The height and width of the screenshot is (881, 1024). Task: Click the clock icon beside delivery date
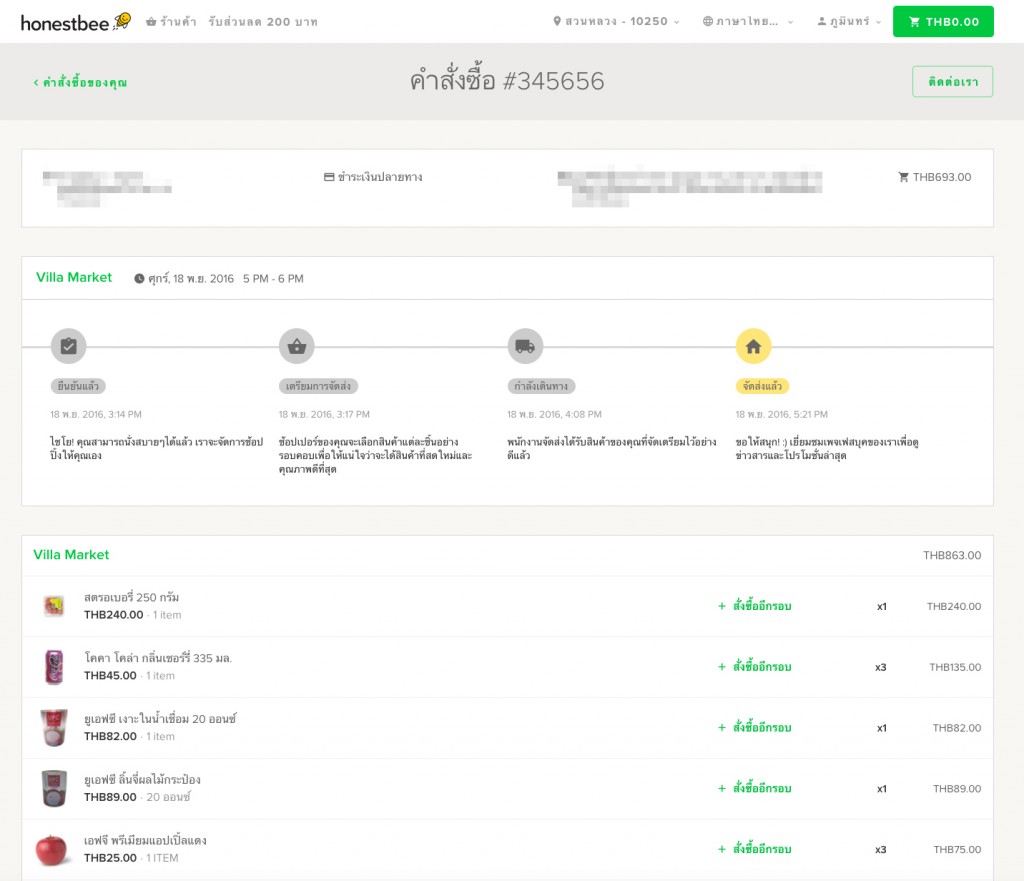click(x=139, y=279)
